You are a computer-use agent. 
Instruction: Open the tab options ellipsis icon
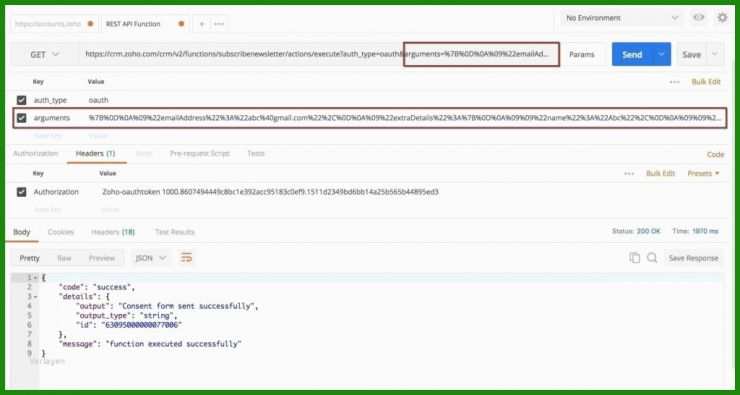tap(219, 24)
